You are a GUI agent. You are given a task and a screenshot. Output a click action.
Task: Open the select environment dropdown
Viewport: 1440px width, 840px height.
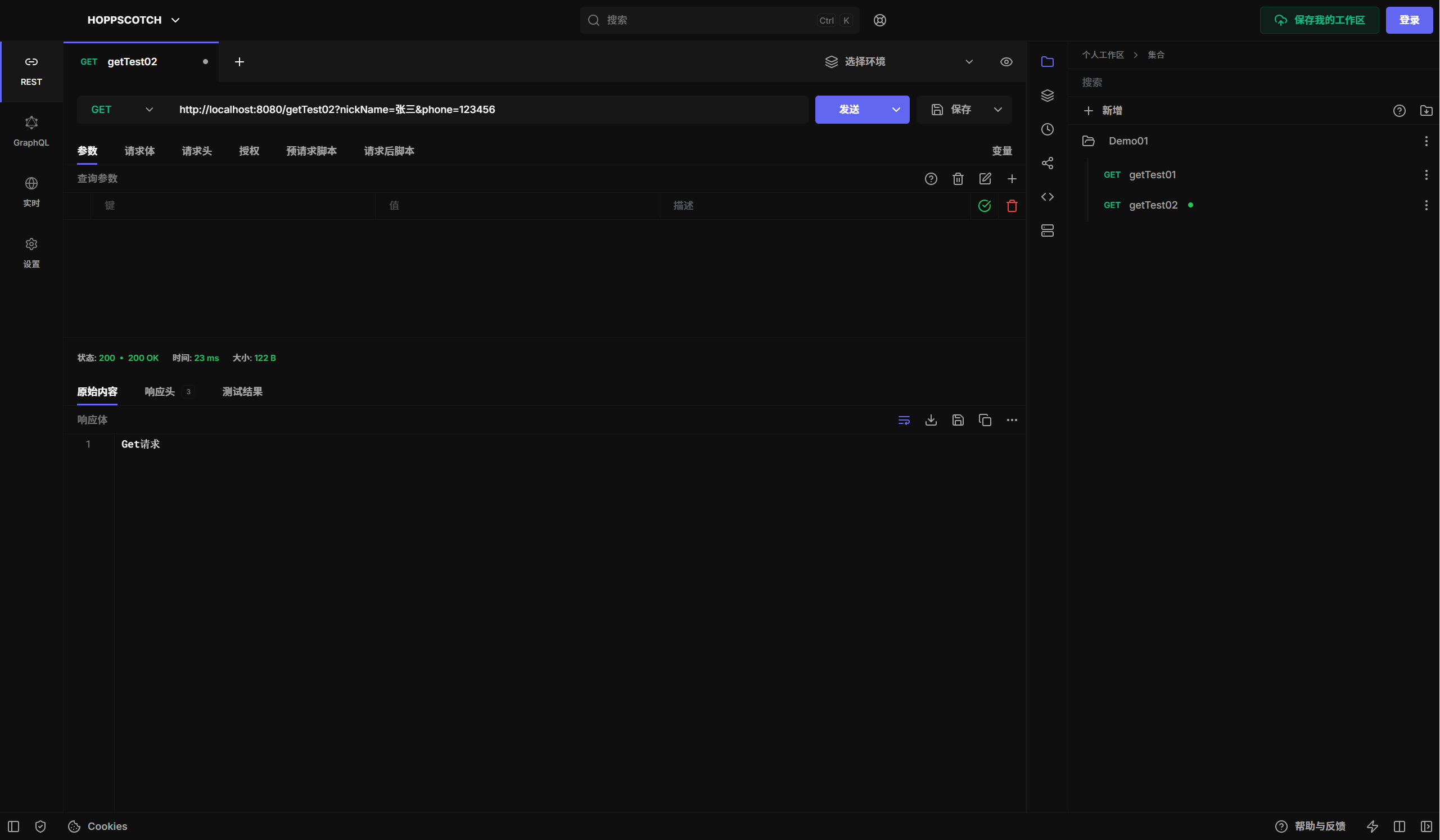click(900, 62)
